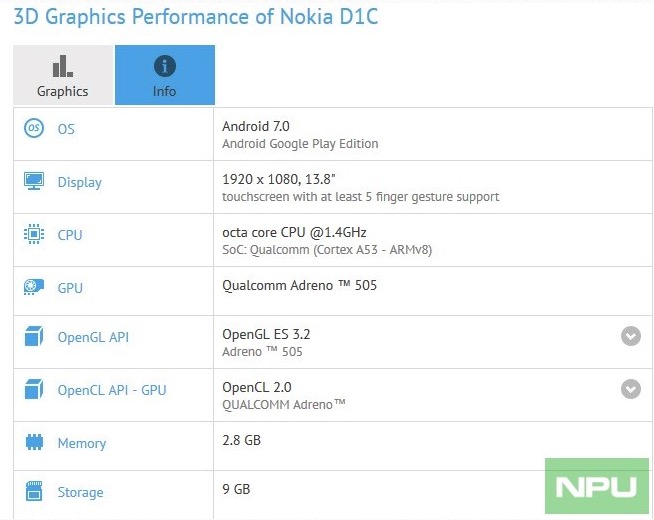654x520 pixels.
Task: Expand the OpenGL ES 3.2 details
Action: click(x=630, y=336)
